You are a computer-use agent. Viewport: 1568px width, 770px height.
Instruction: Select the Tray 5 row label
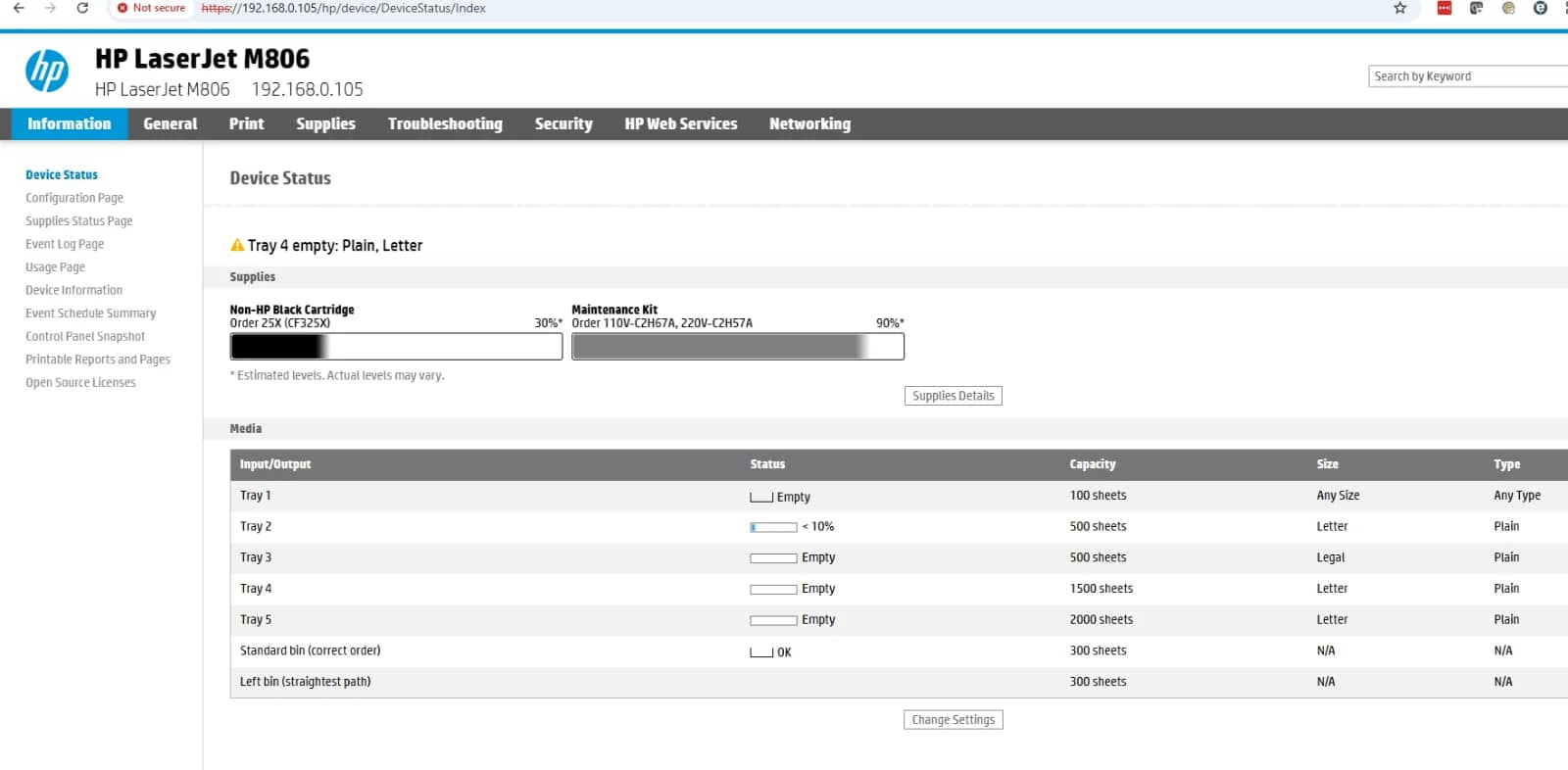pyautogui.click(x=256, y=620)
